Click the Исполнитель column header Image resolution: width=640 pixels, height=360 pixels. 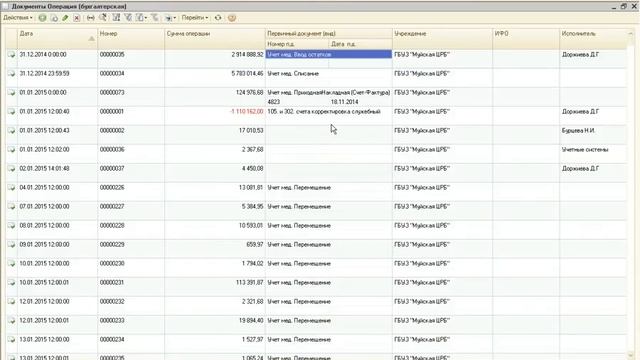tap(593, 38)
